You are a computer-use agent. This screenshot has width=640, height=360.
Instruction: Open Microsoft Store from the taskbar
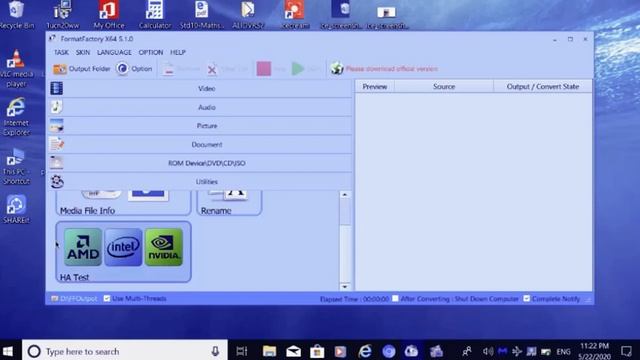point(317,351)
